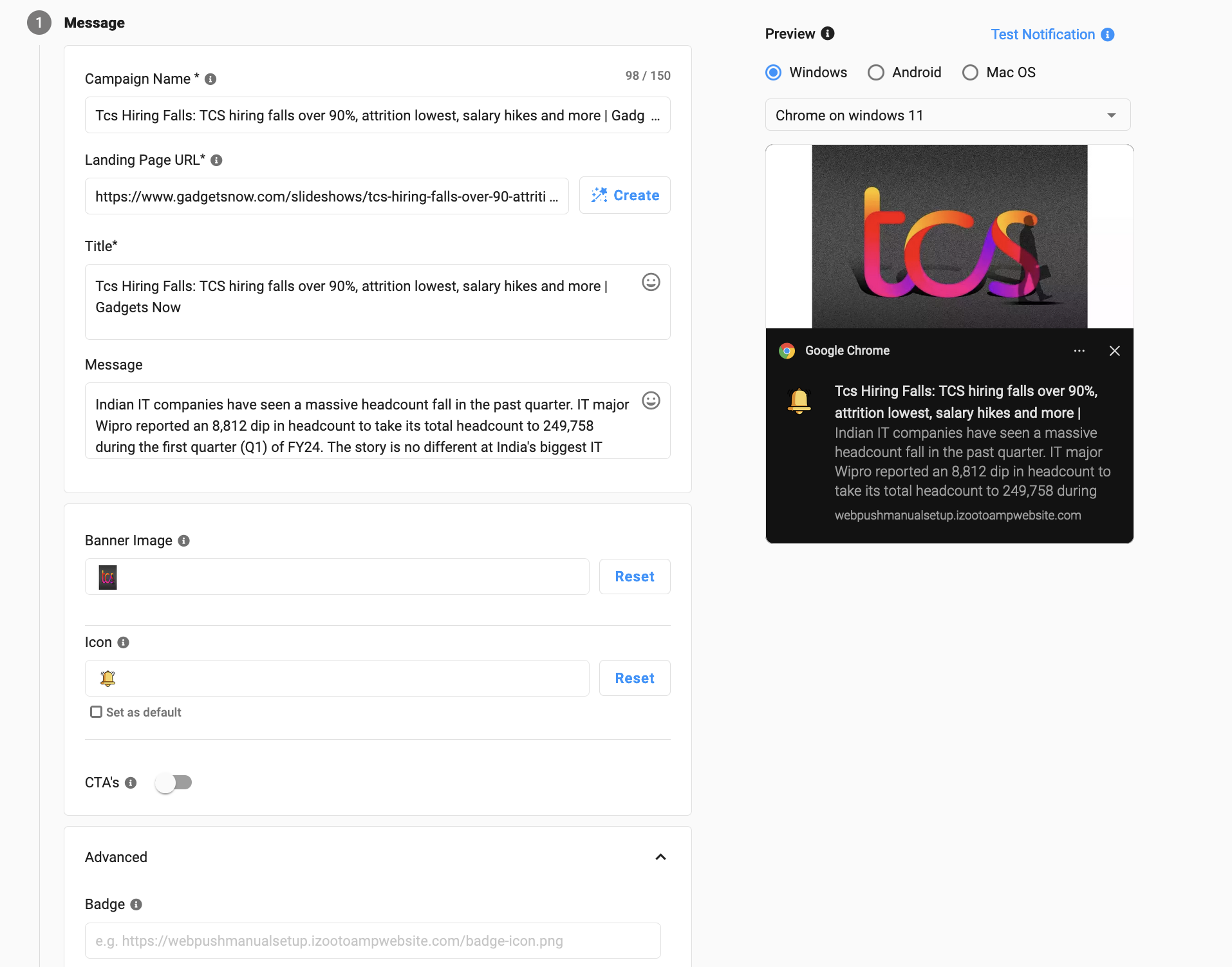Click the Landing Page URL info icon
This screenshot has width=1232, height=967.
point(217,160)
